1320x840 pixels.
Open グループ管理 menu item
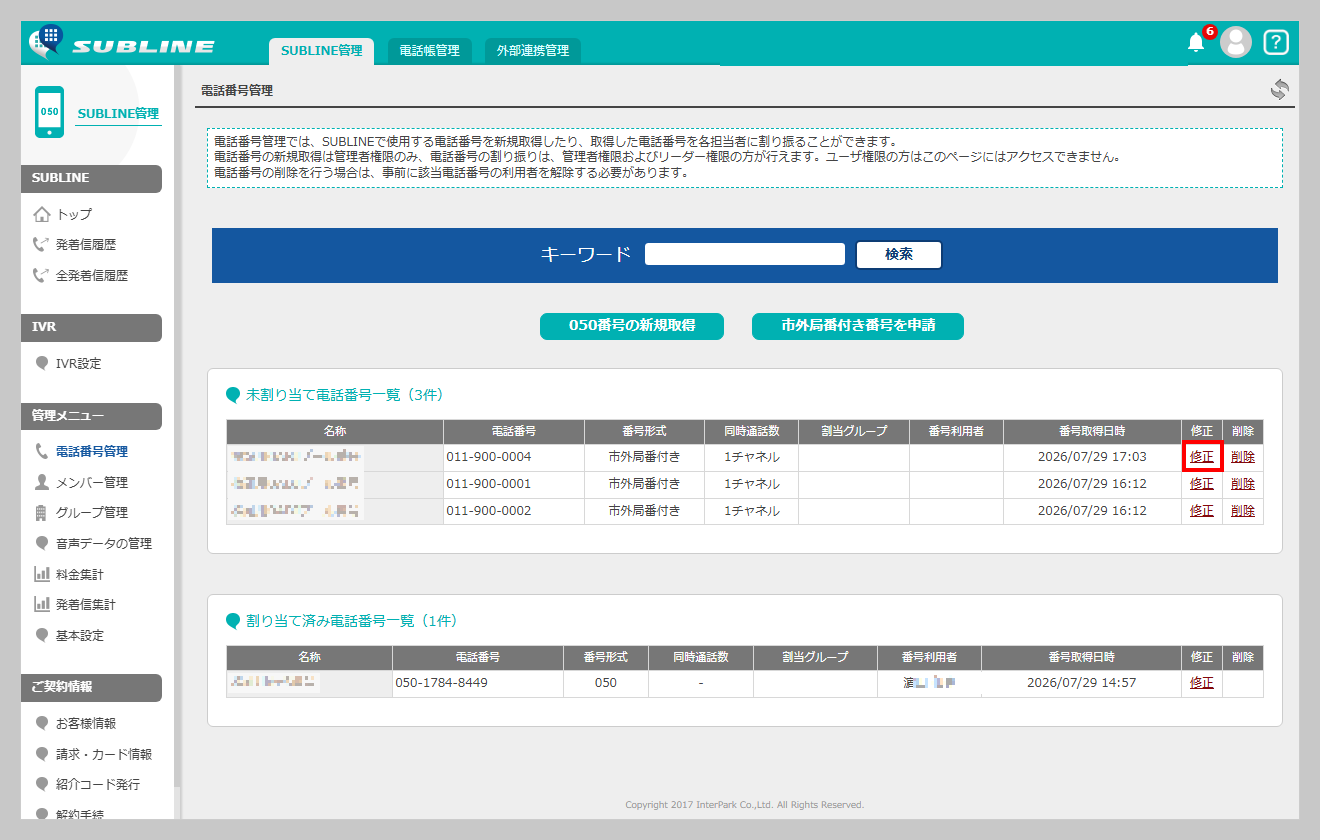pyautogui.click(x=92, y=513)
